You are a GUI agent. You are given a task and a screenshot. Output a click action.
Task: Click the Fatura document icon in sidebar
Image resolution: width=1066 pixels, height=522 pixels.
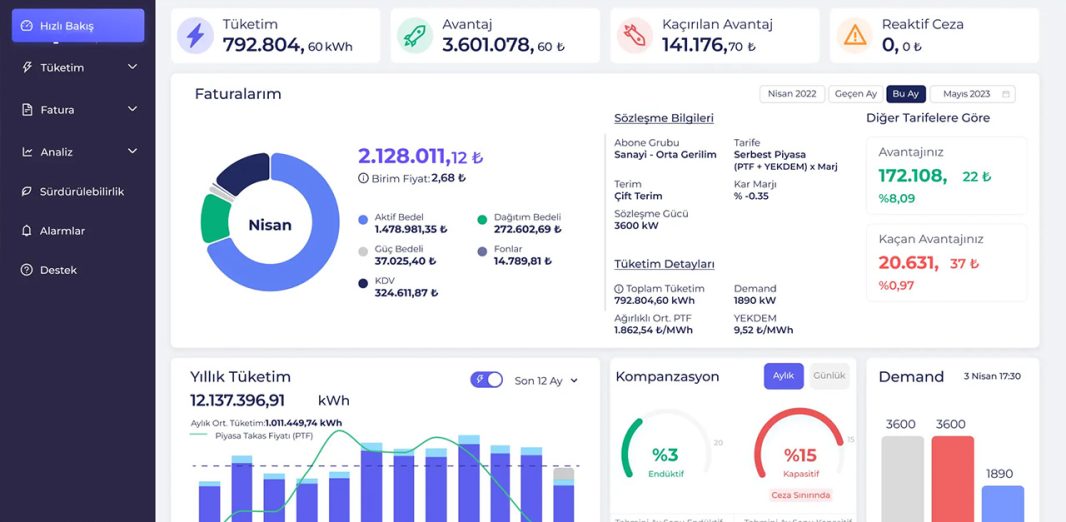[27, 109]
